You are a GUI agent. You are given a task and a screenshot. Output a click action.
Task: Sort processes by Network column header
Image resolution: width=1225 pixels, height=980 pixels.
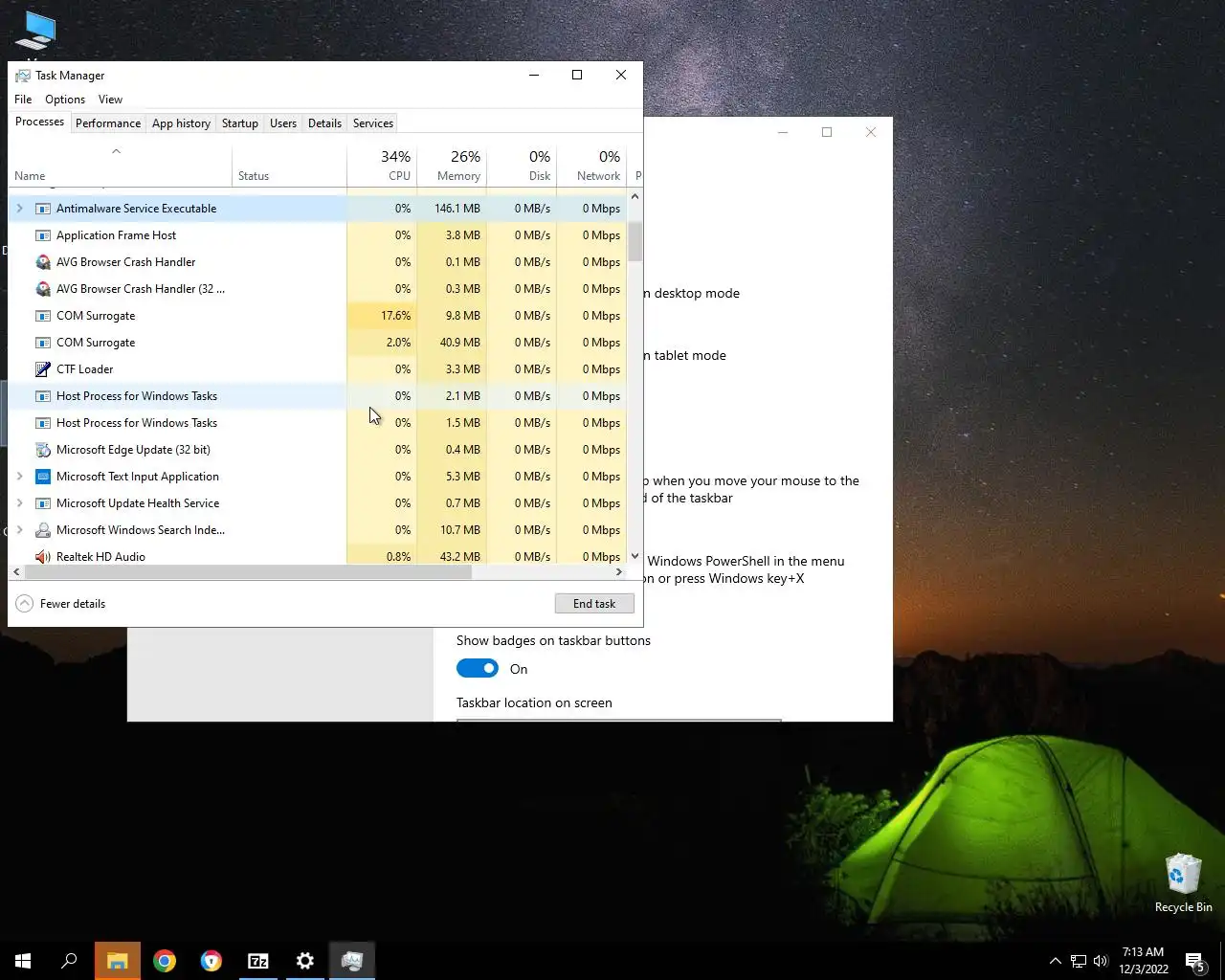pos(591,166)
